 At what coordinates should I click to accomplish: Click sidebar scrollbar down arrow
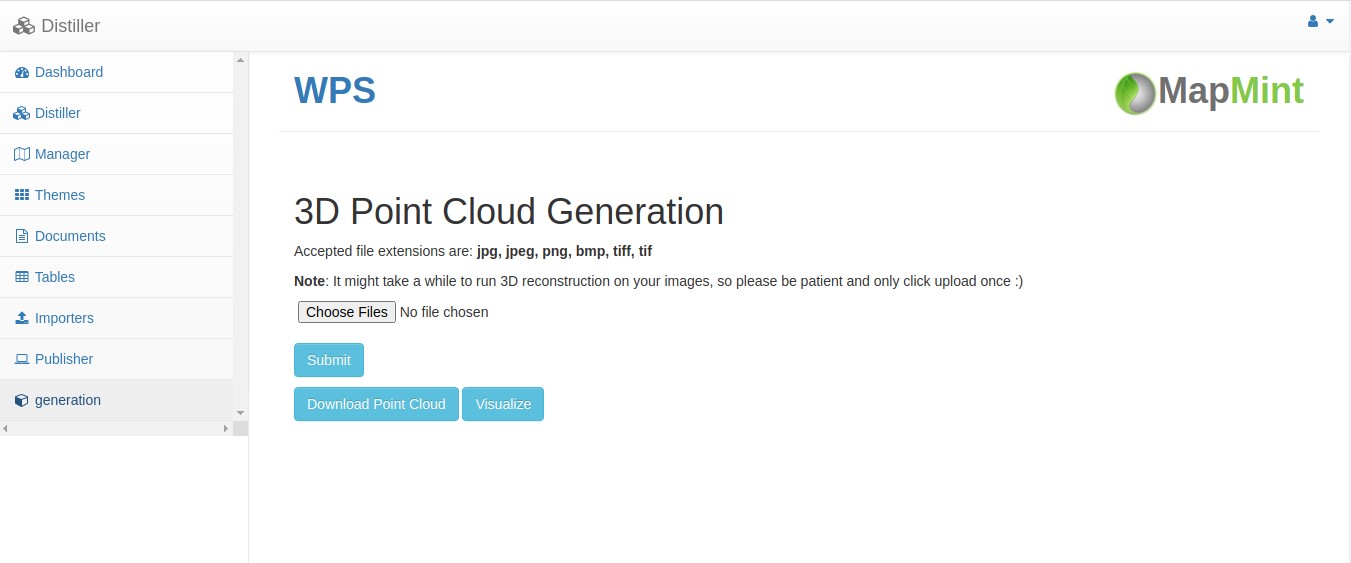240,412
